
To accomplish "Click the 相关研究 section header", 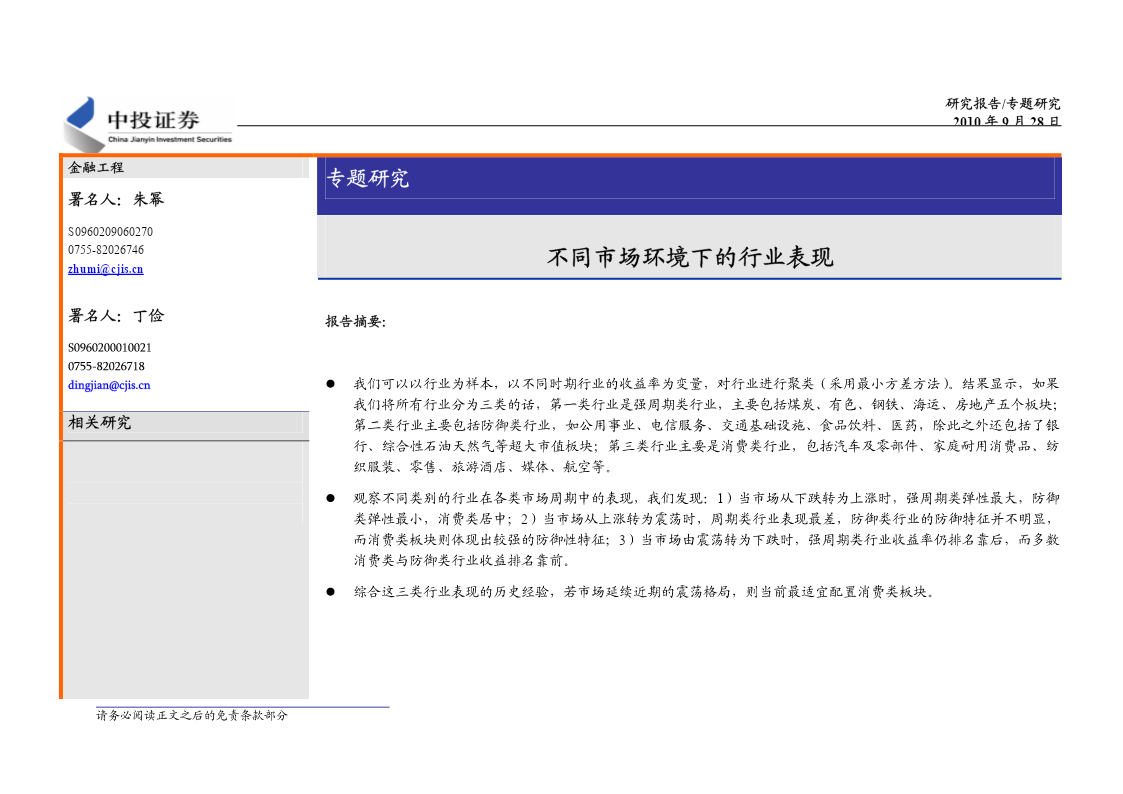I will 100,423.
